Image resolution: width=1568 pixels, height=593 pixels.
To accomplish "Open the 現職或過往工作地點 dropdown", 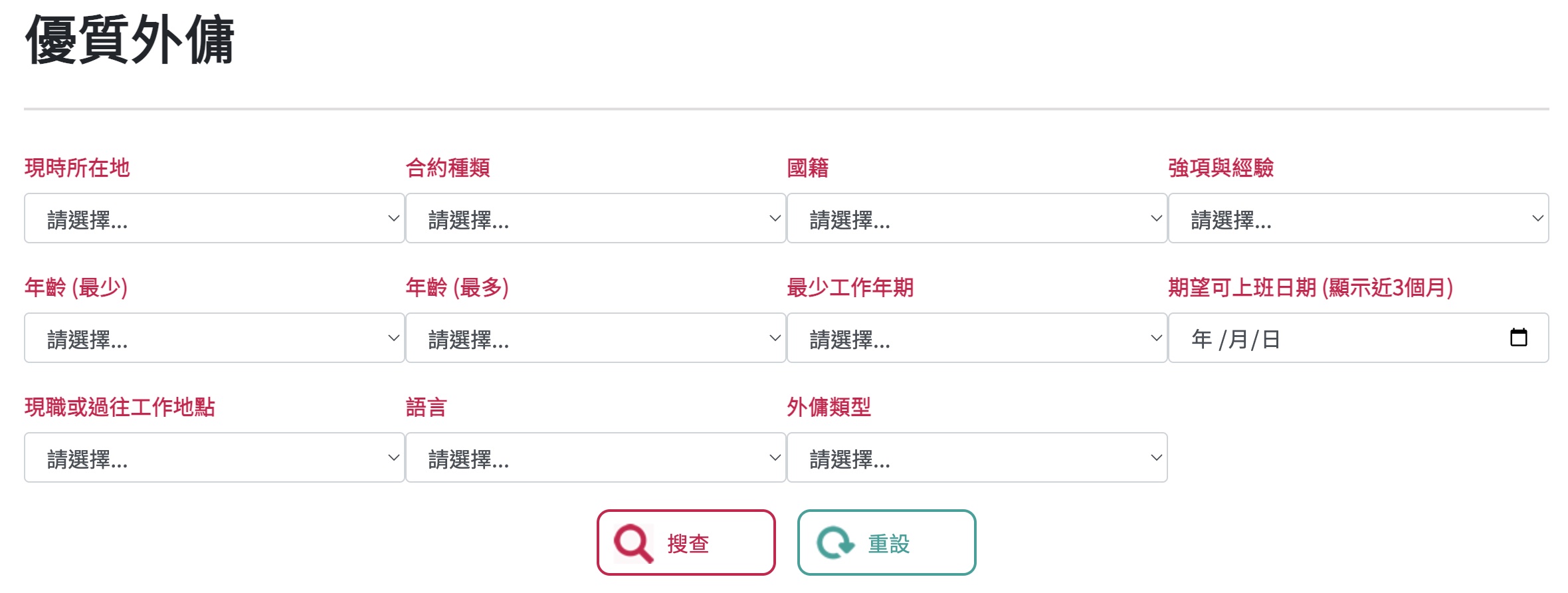I will click(x=215, y=457).
